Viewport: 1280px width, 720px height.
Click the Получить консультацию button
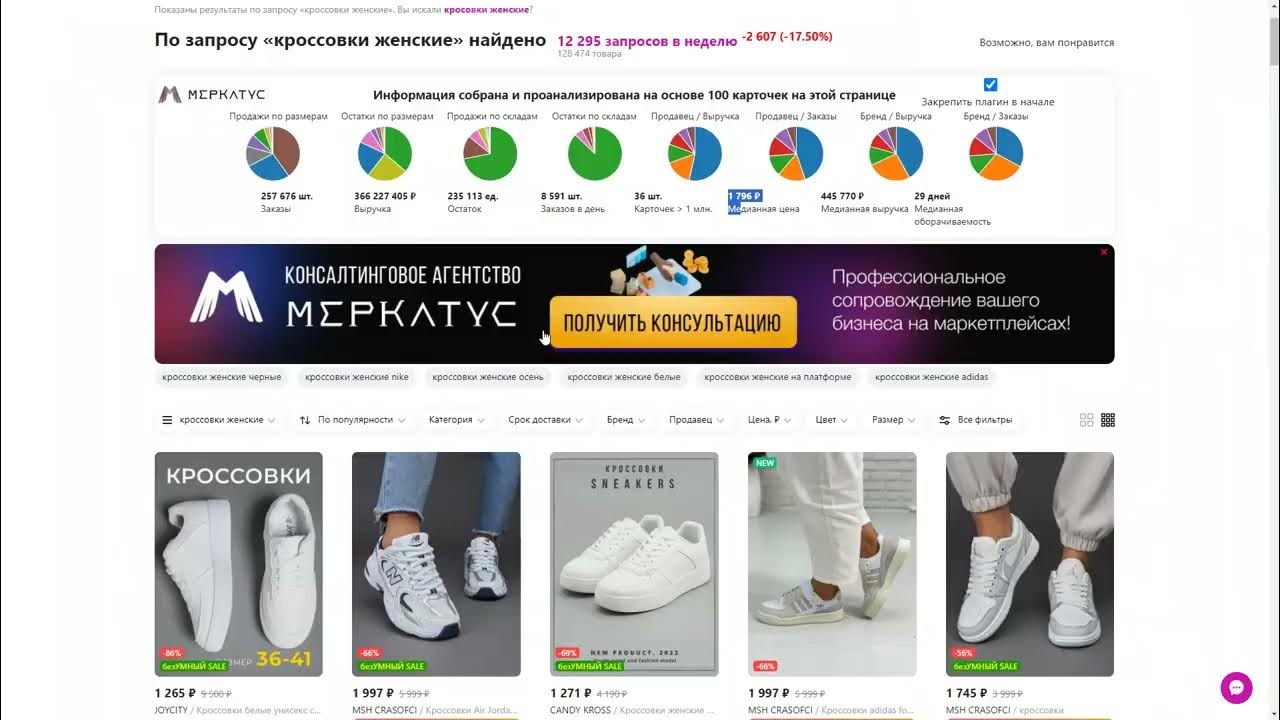point(673,322)
